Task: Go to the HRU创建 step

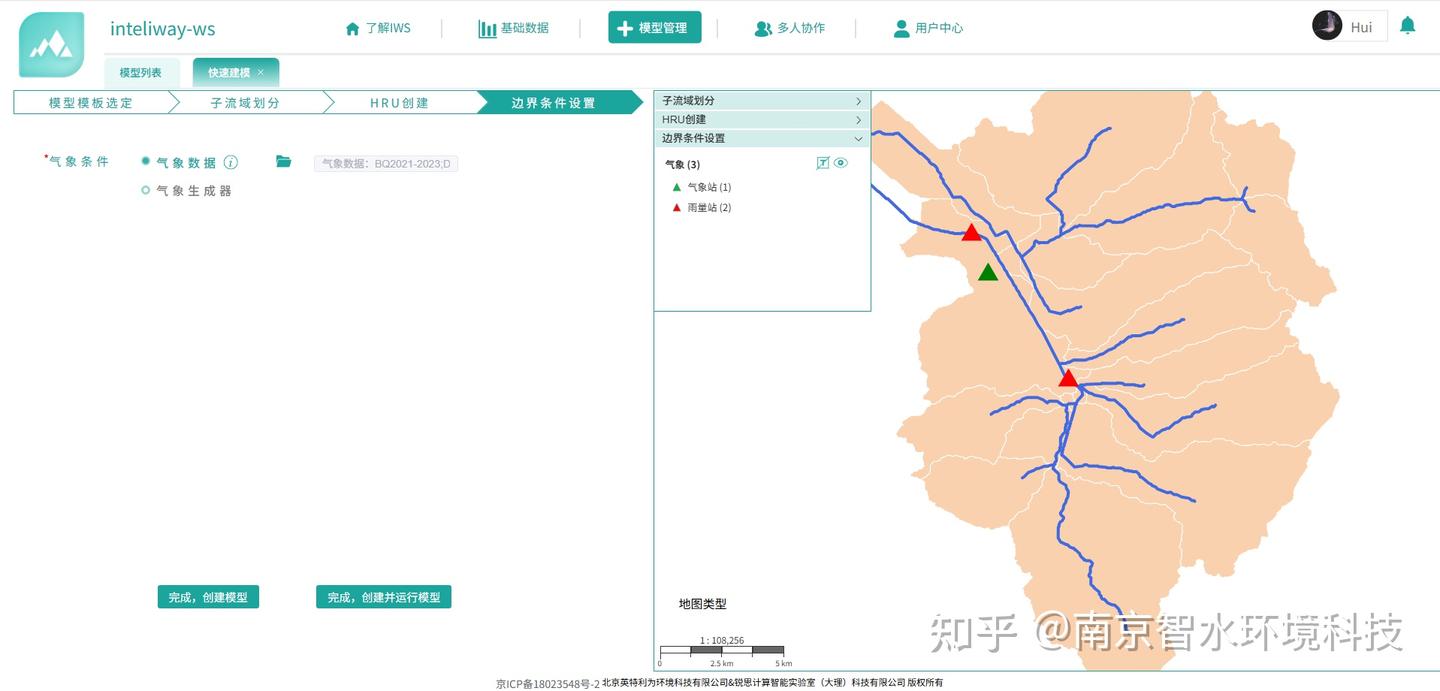Action: tap(399, 103)
